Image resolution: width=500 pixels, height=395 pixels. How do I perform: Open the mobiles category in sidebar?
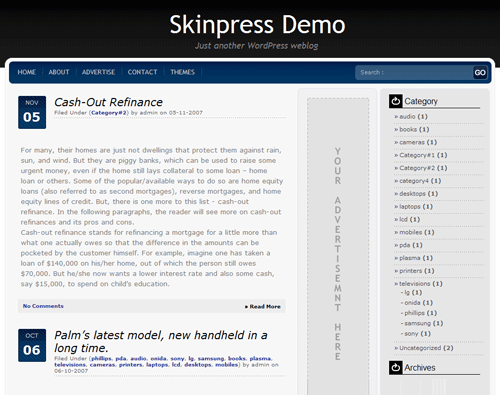pos(411,232)
